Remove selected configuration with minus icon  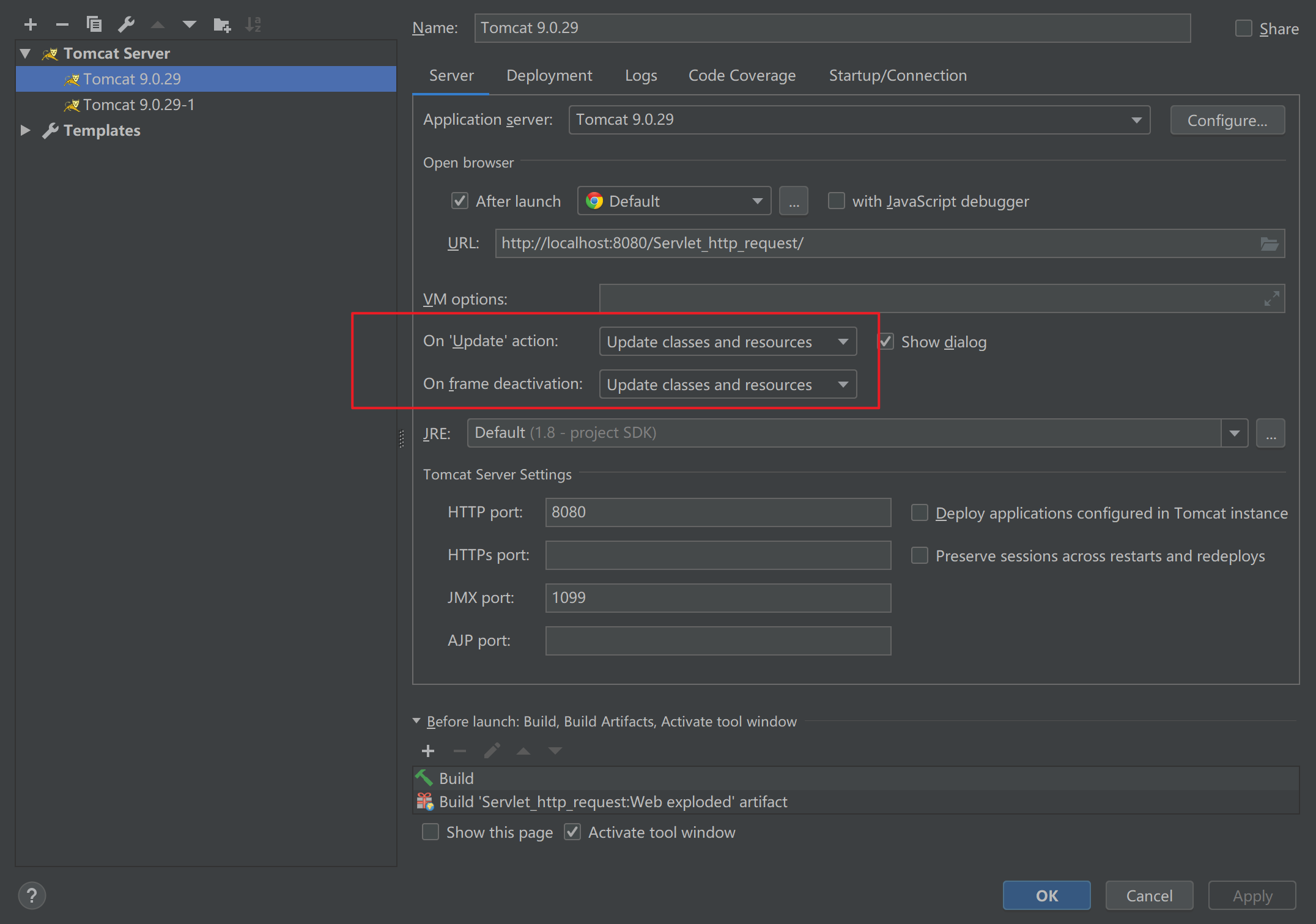click(62, 24)
